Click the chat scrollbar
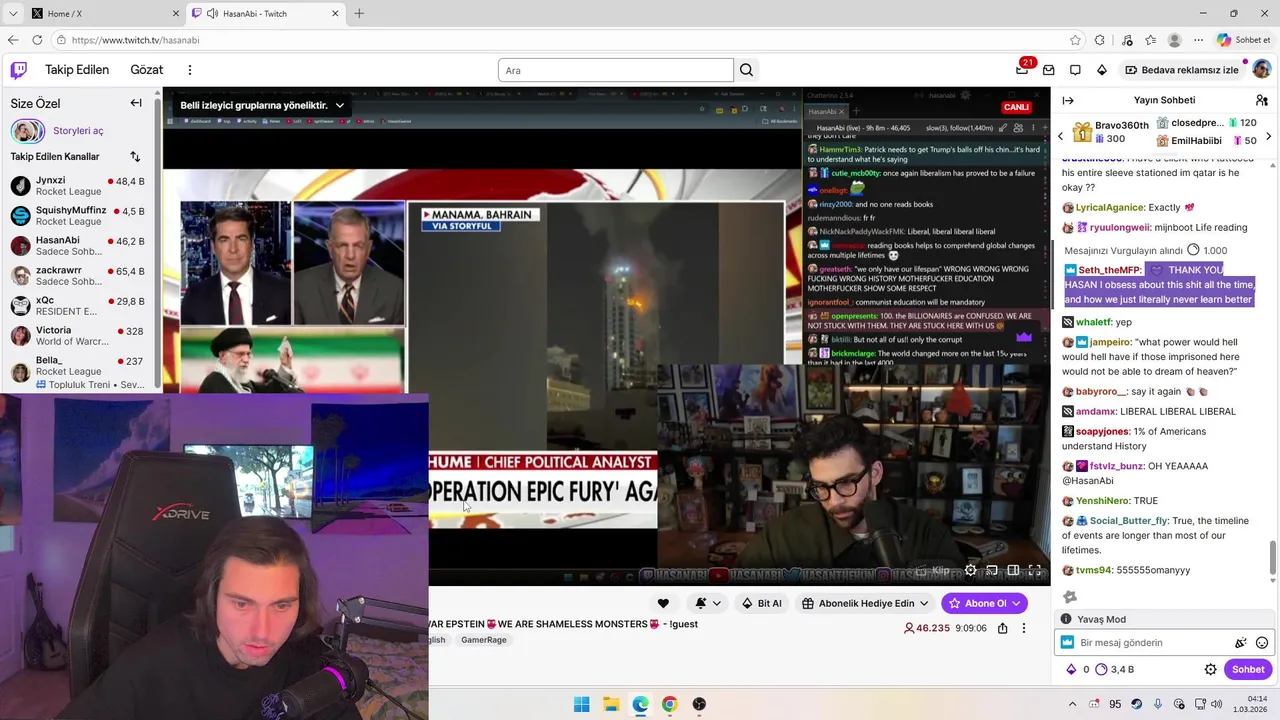1280x720 pixels. point(1273,560)
